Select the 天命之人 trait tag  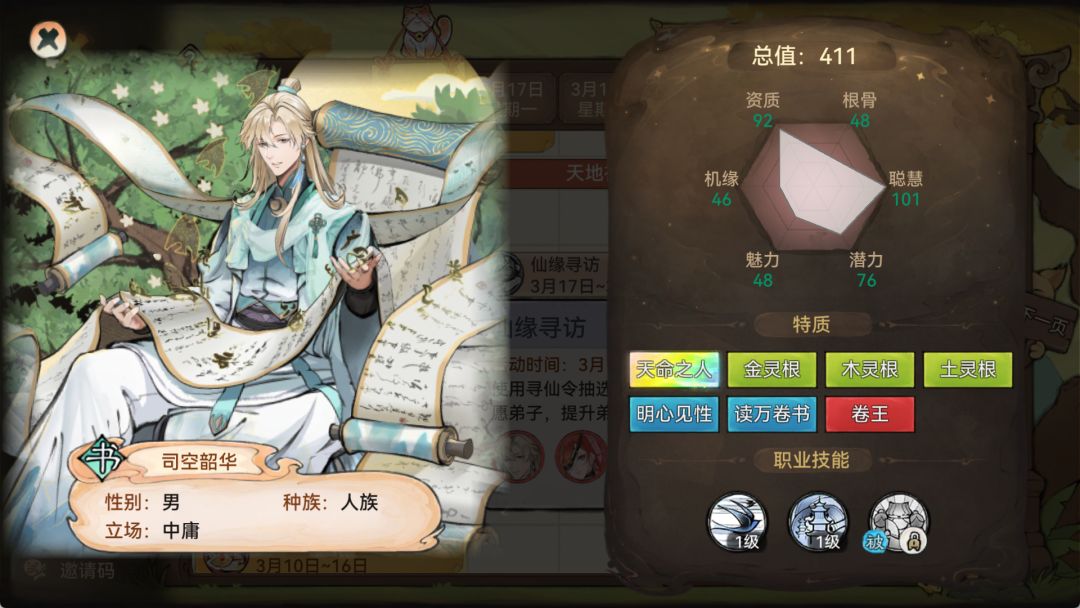coord(674,370)
